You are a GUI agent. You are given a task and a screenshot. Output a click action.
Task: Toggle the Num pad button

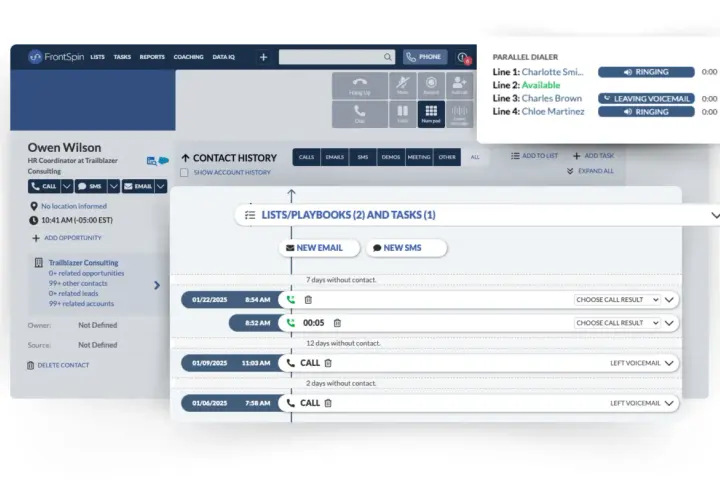(x=431, y=114)
